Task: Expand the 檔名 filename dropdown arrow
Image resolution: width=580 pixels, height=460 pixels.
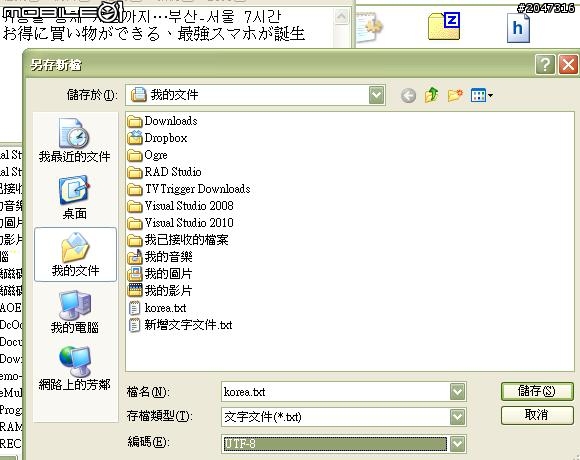Action: tap(457, 392)
